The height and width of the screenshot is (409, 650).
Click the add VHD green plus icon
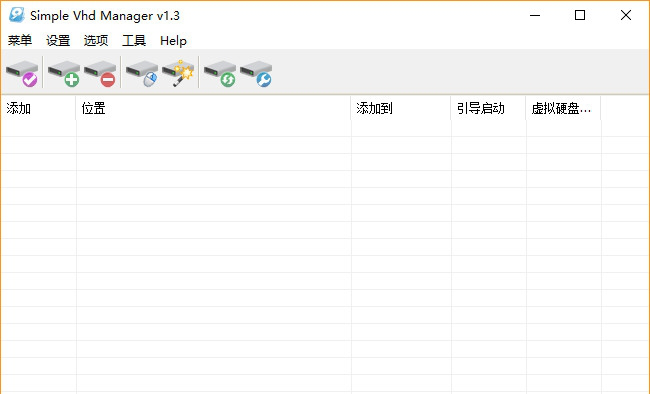tap(64, 73)
